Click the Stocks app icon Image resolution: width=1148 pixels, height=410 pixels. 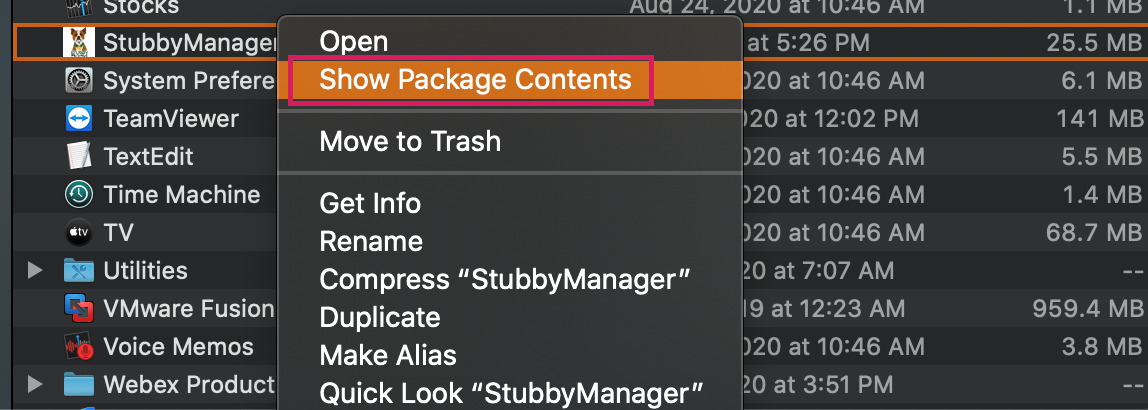(x=78, y=8)
